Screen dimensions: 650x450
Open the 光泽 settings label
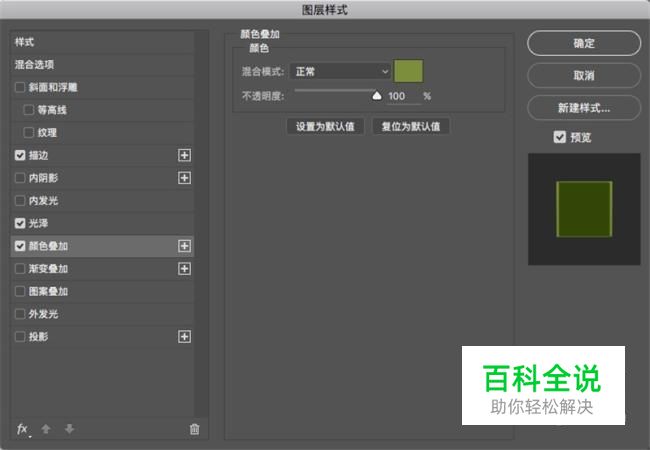[39, 223]
